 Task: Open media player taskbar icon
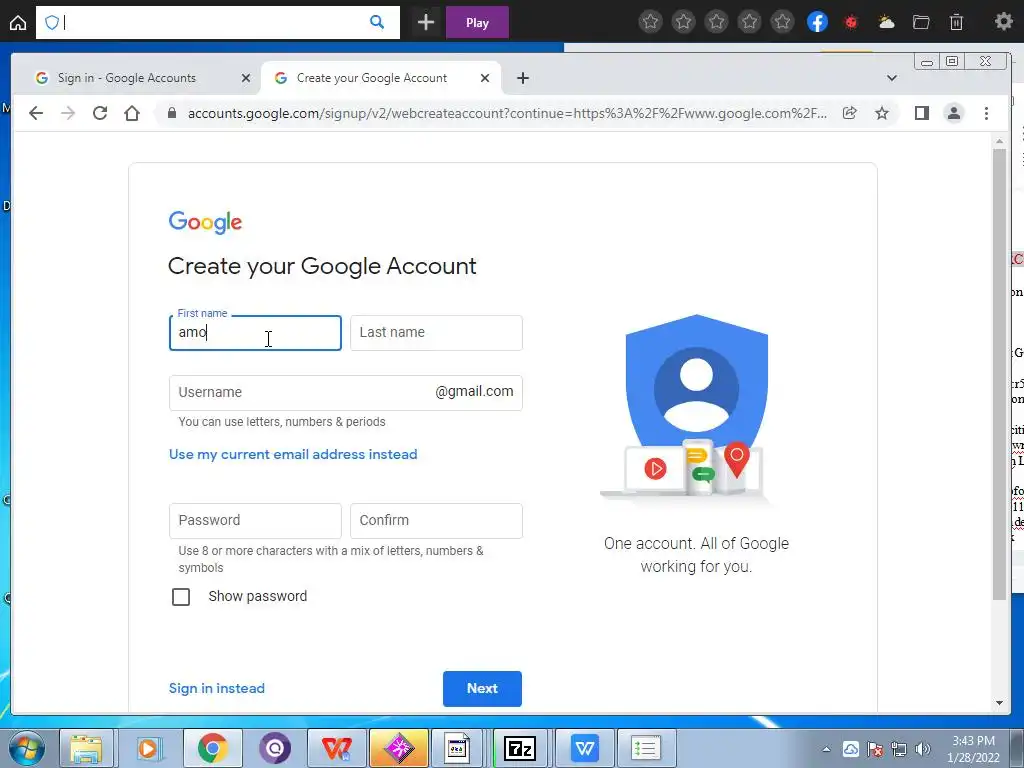[148, 748]
